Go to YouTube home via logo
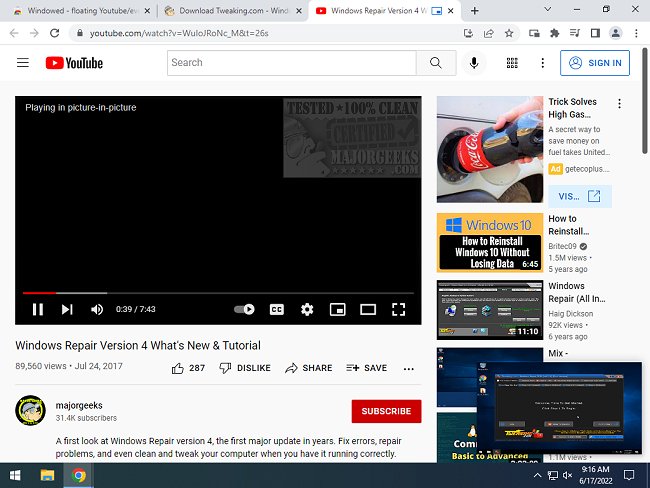 click(x=74, y=63)
